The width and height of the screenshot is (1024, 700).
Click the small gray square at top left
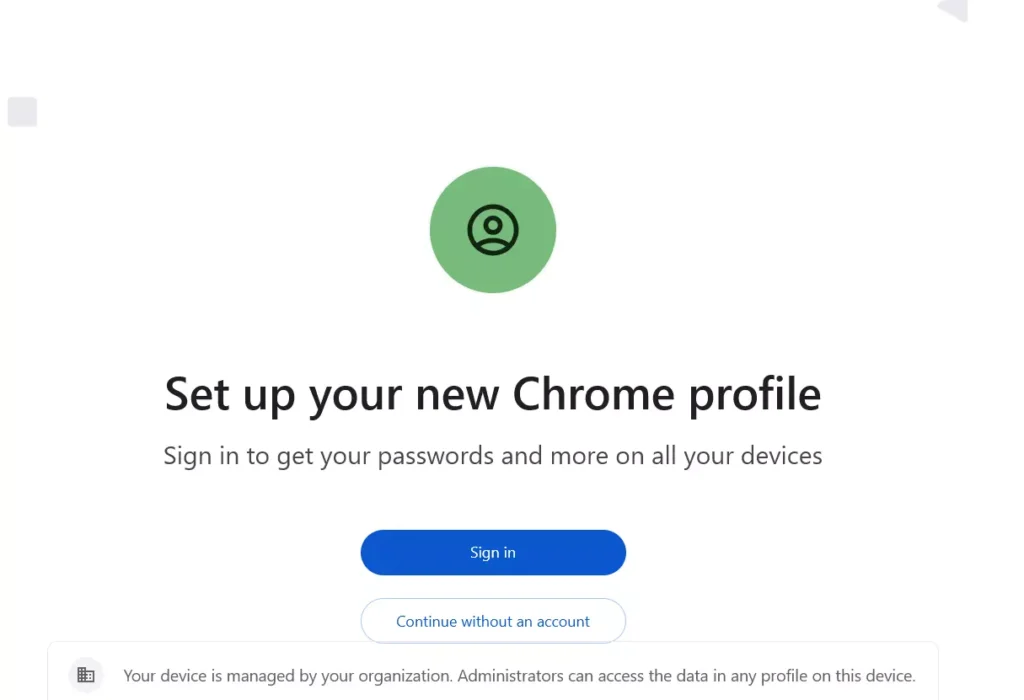[22, 112]
